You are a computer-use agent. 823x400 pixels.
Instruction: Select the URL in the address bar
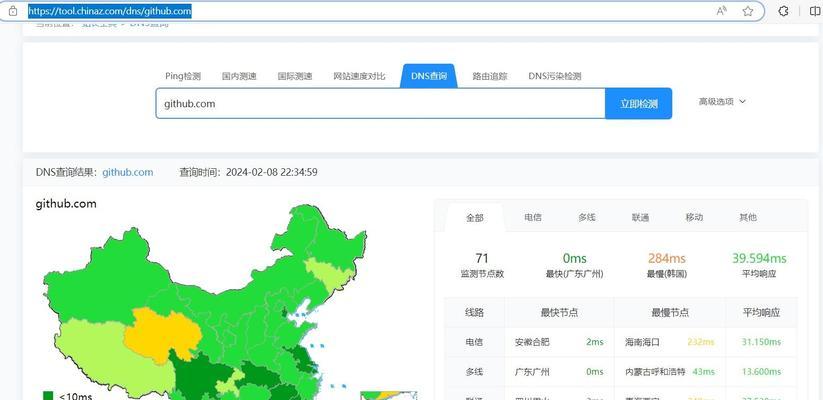pyautogui.click(x=110, y=11)
